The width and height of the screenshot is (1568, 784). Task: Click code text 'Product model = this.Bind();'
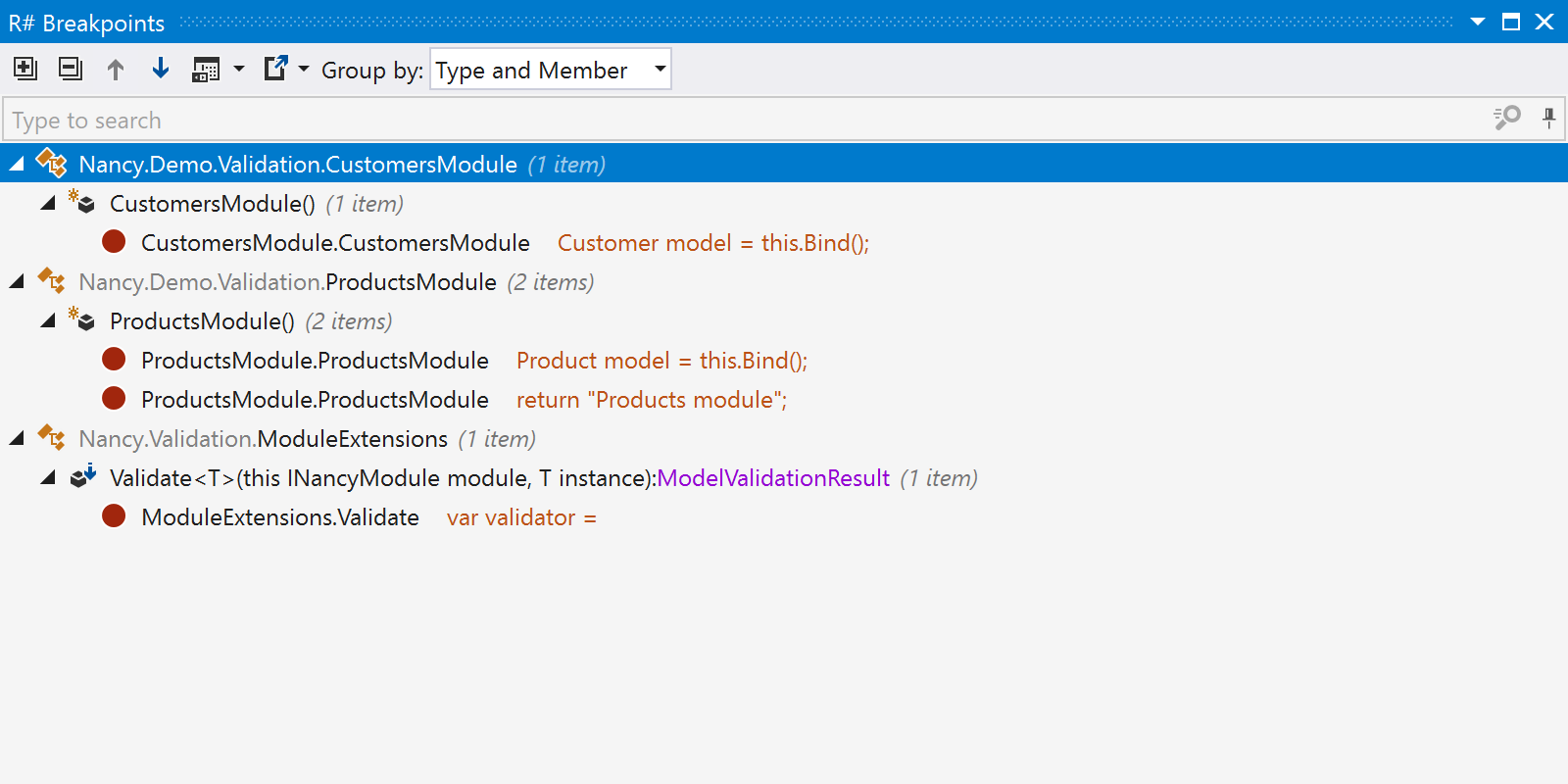pos(662,361)
